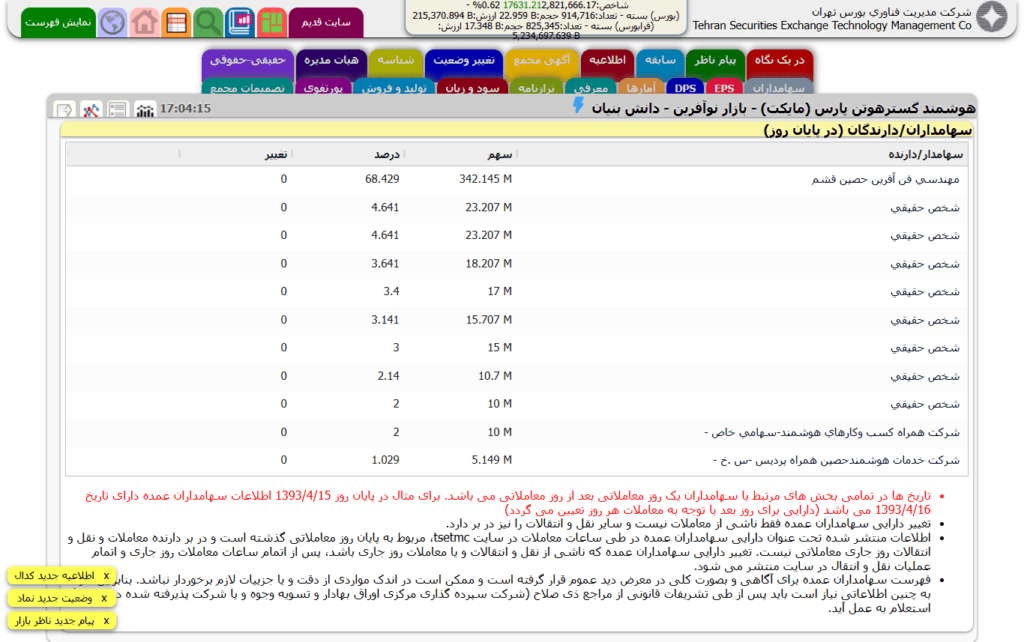Viewport: 1024px width, 642px height.
Task: Open the orange table view icon
Action: 176,22
